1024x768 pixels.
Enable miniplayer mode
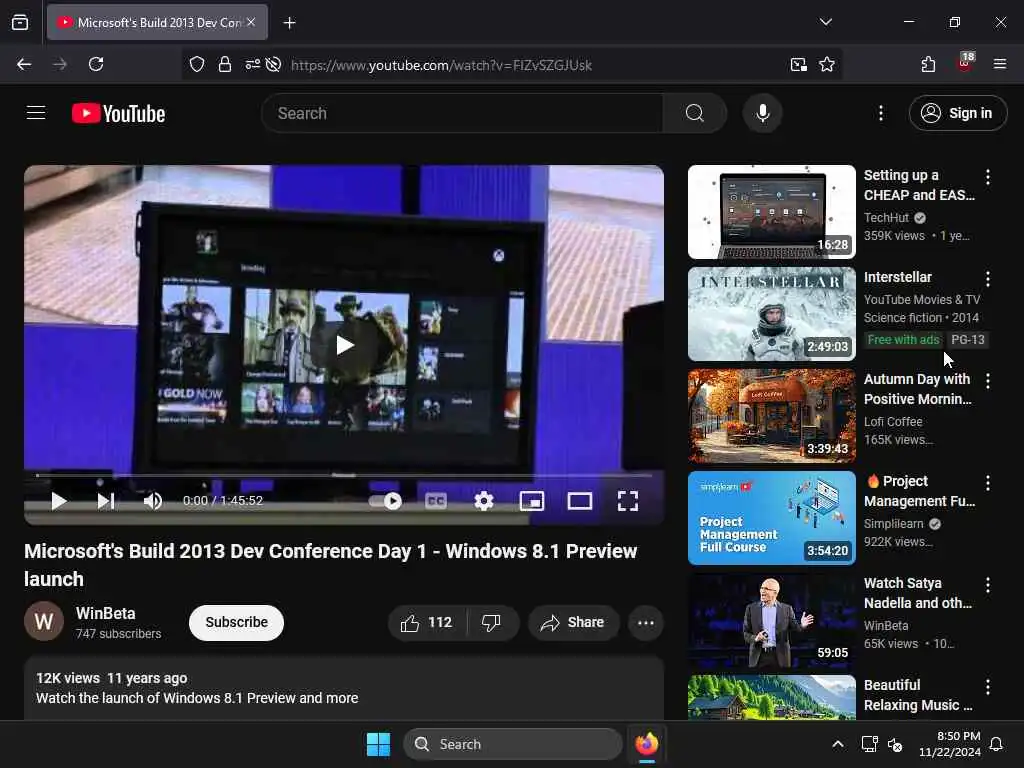(532, 501)
